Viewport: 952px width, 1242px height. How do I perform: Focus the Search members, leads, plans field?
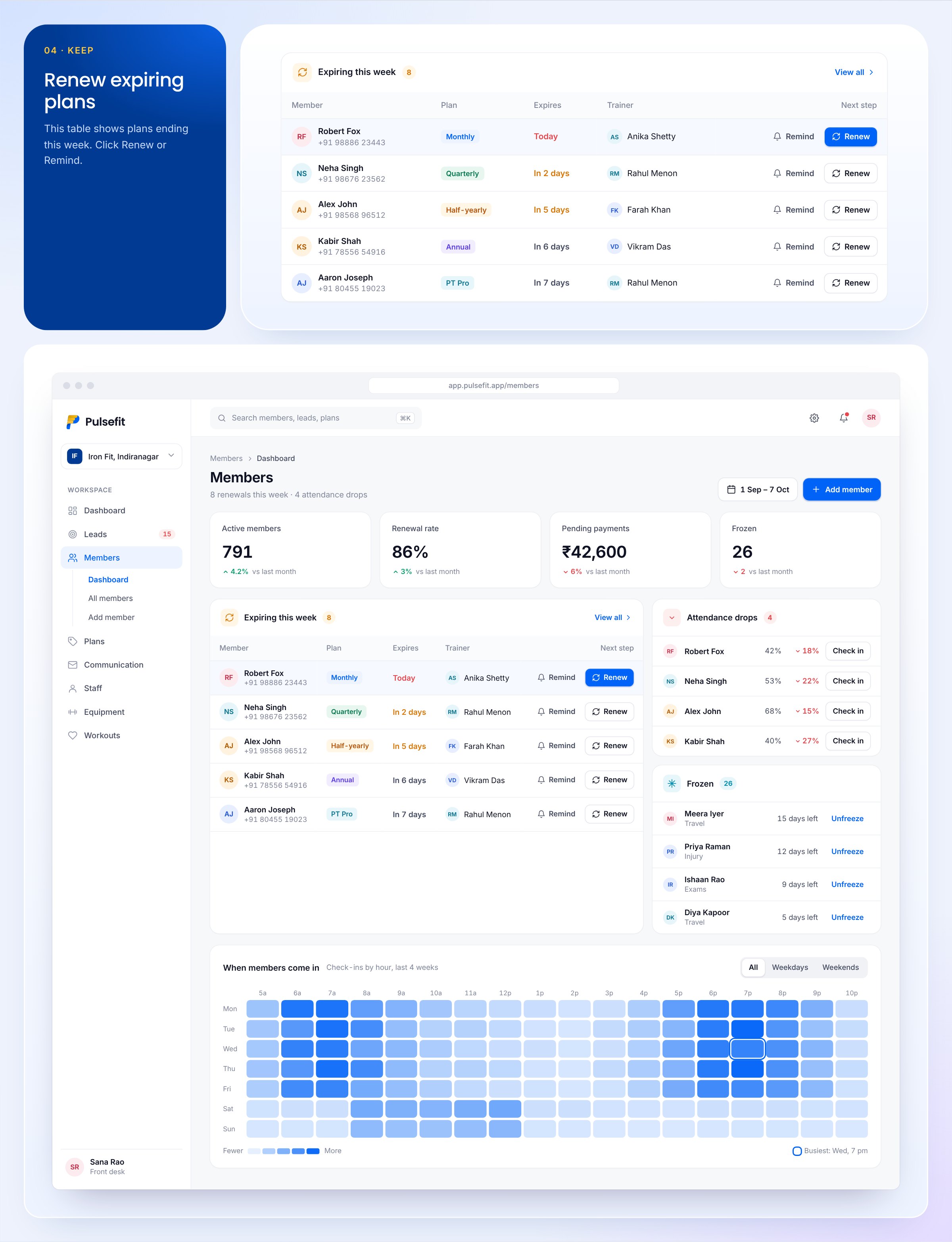316,418
